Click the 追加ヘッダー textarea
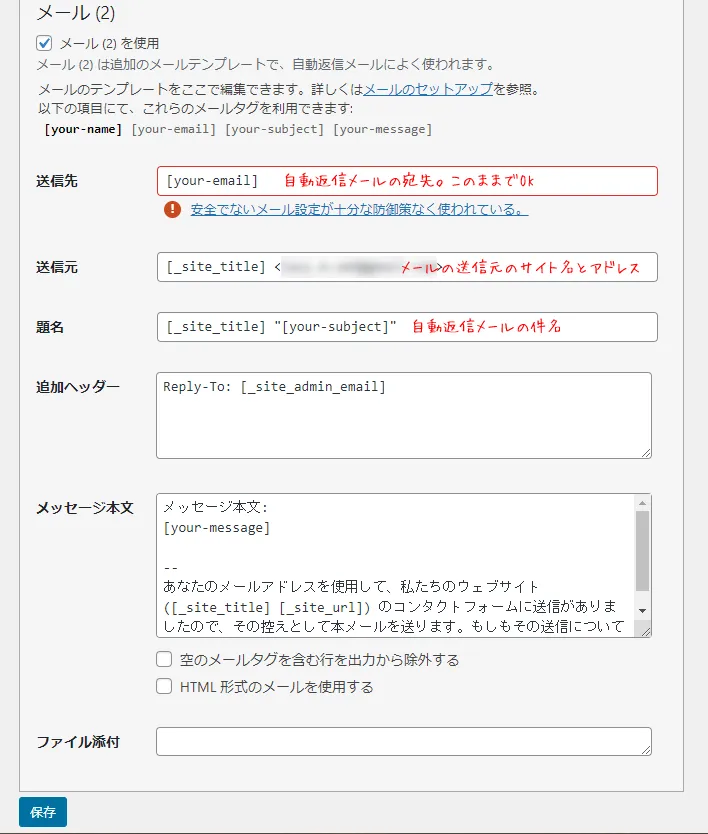This screenshot has height=834, width=708. point(403,415)
